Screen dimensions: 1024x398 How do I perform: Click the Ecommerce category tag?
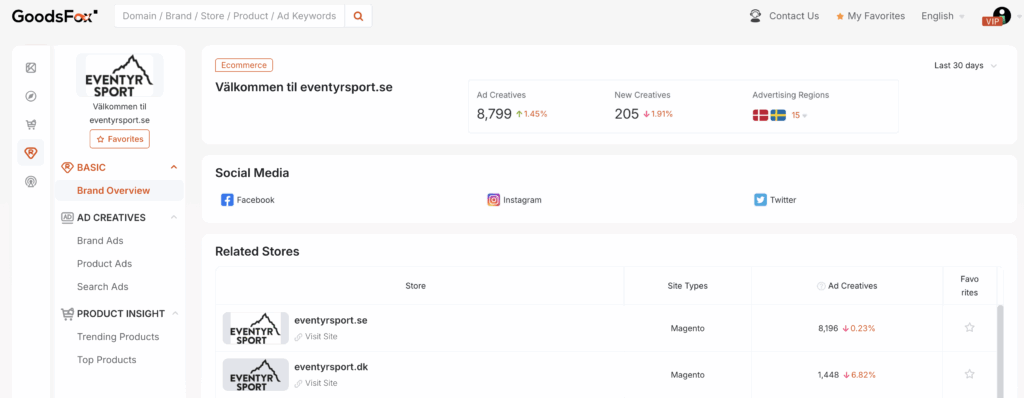pyautogui.click(x=244, y=65)
